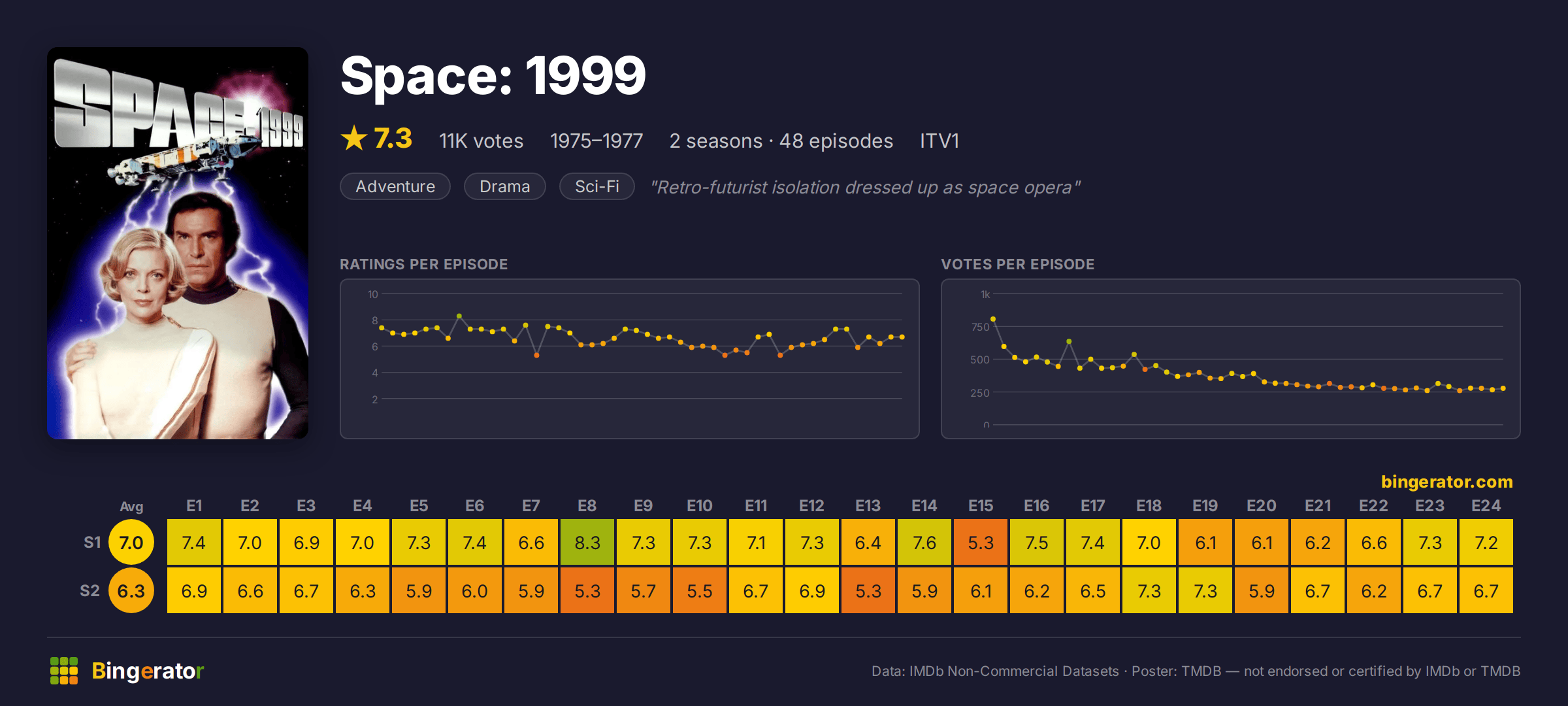Click the Bingerator brand name in footer
The width and height of the screenshot is (1568, 706).
point(148,671)
